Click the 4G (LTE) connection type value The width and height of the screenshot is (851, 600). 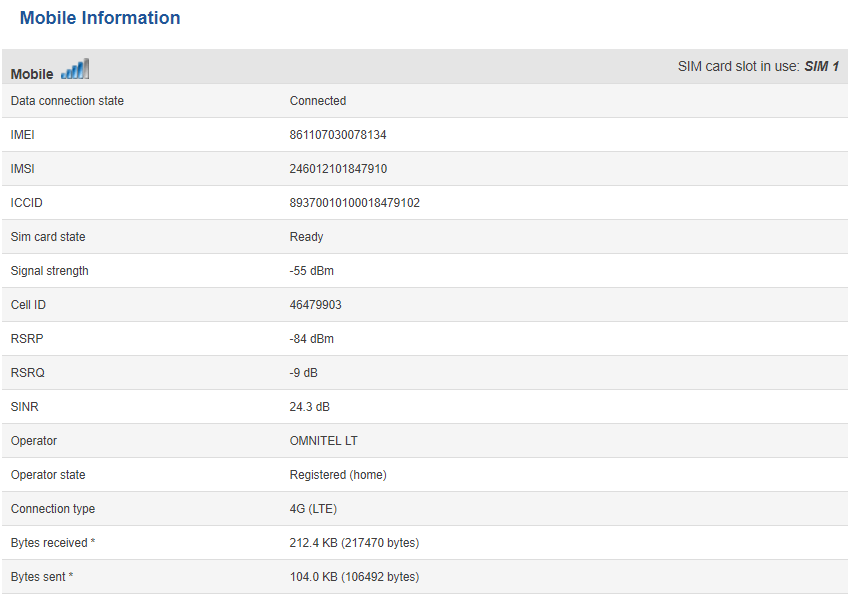(313, 509)
